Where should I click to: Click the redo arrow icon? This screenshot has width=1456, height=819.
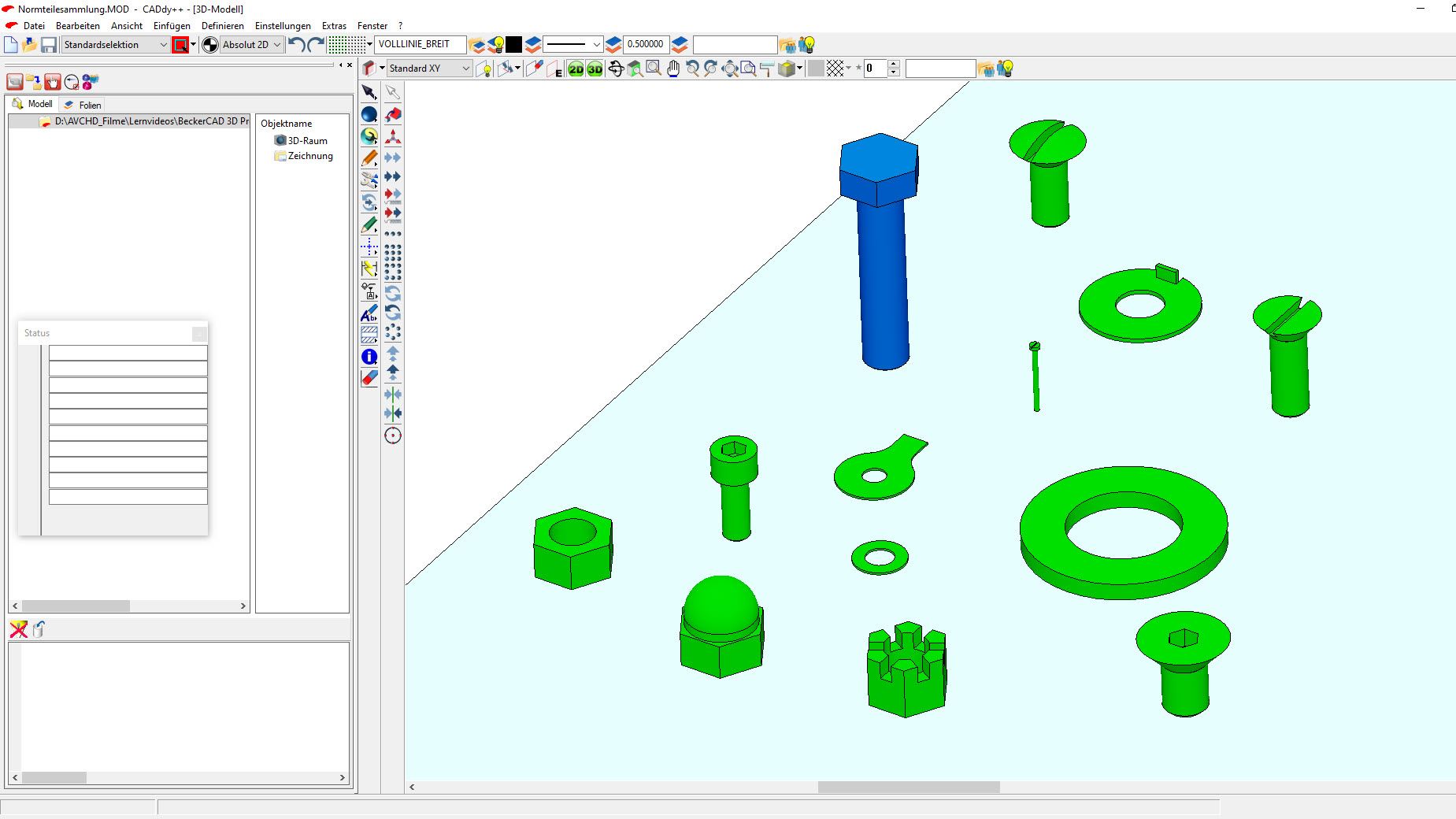(x=316, y=45)
